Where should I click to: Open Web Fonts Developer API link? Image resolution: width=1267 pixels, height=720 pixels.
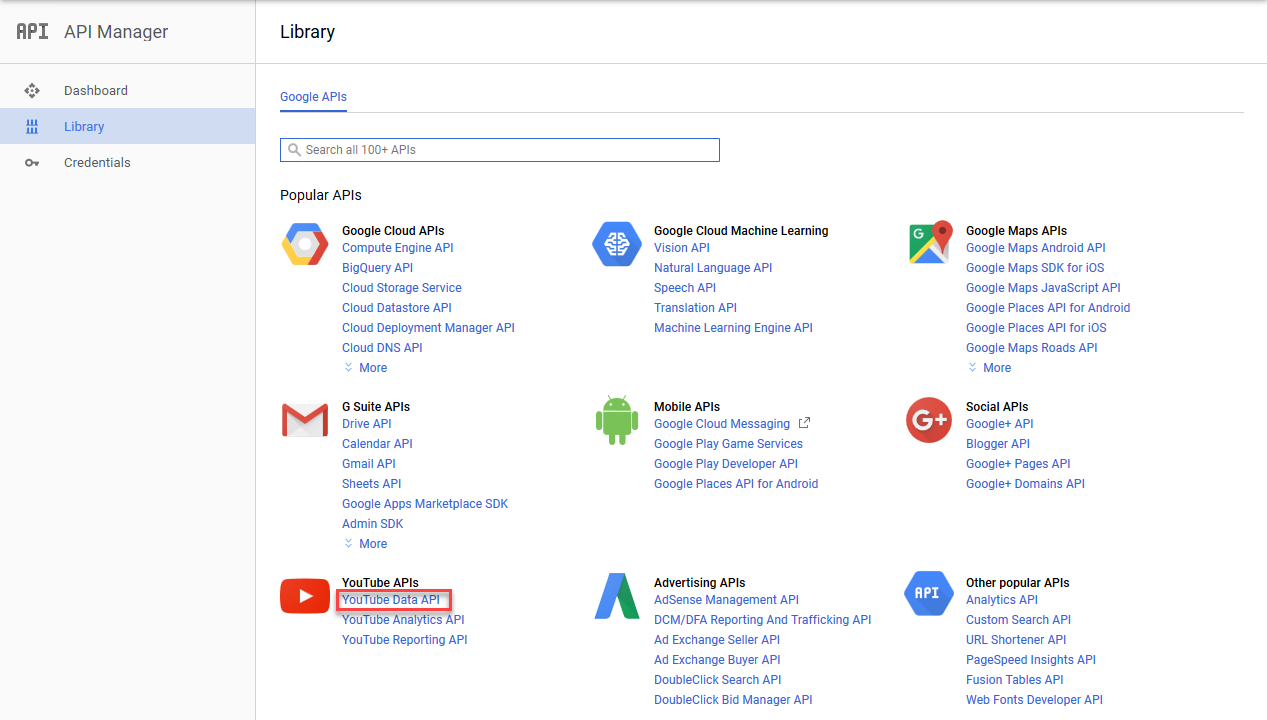coord(1034,700)
